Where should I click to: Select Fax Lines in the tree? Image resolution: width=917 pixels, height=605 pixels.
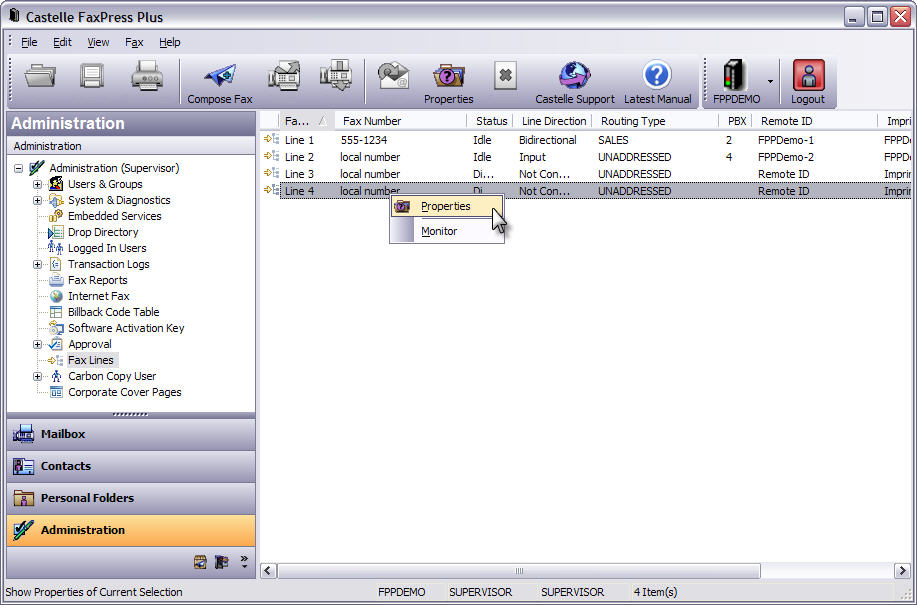[x=91, y=360]
